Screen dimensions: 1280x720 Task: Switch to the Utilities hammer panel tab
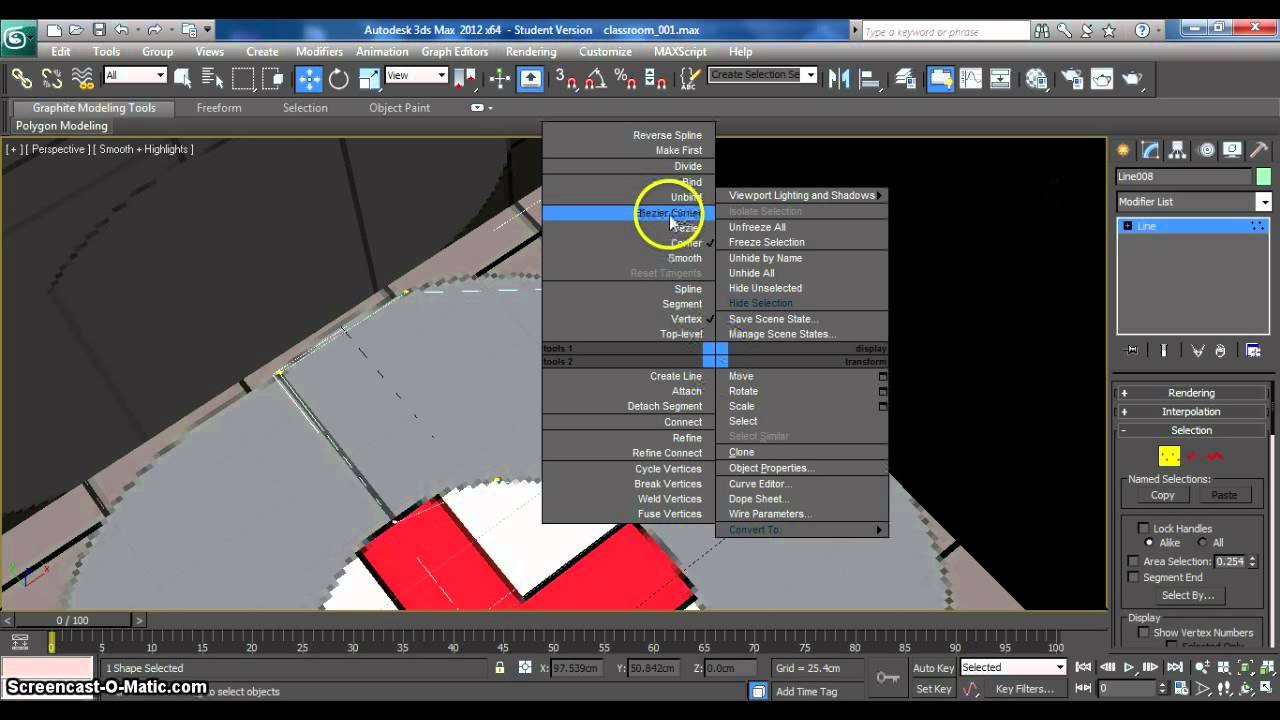click(1260, 150)
